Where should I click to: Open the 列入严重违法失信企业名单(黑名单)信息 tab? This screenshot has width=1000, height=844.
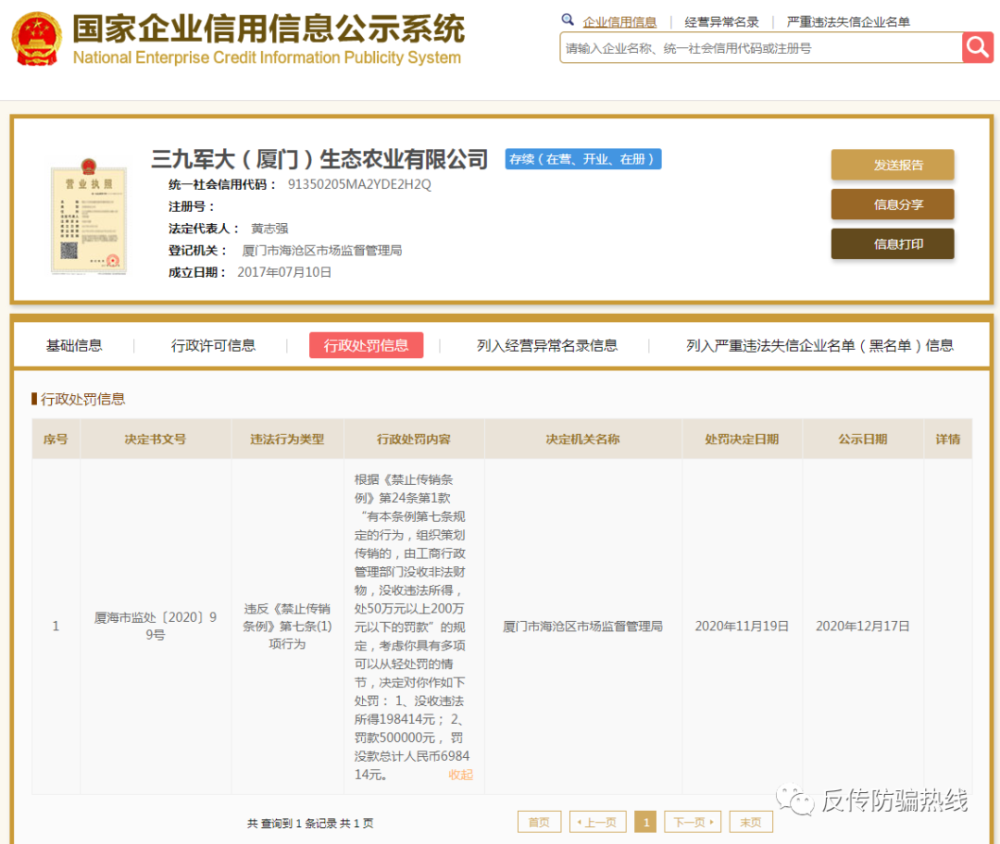(820, 345)
